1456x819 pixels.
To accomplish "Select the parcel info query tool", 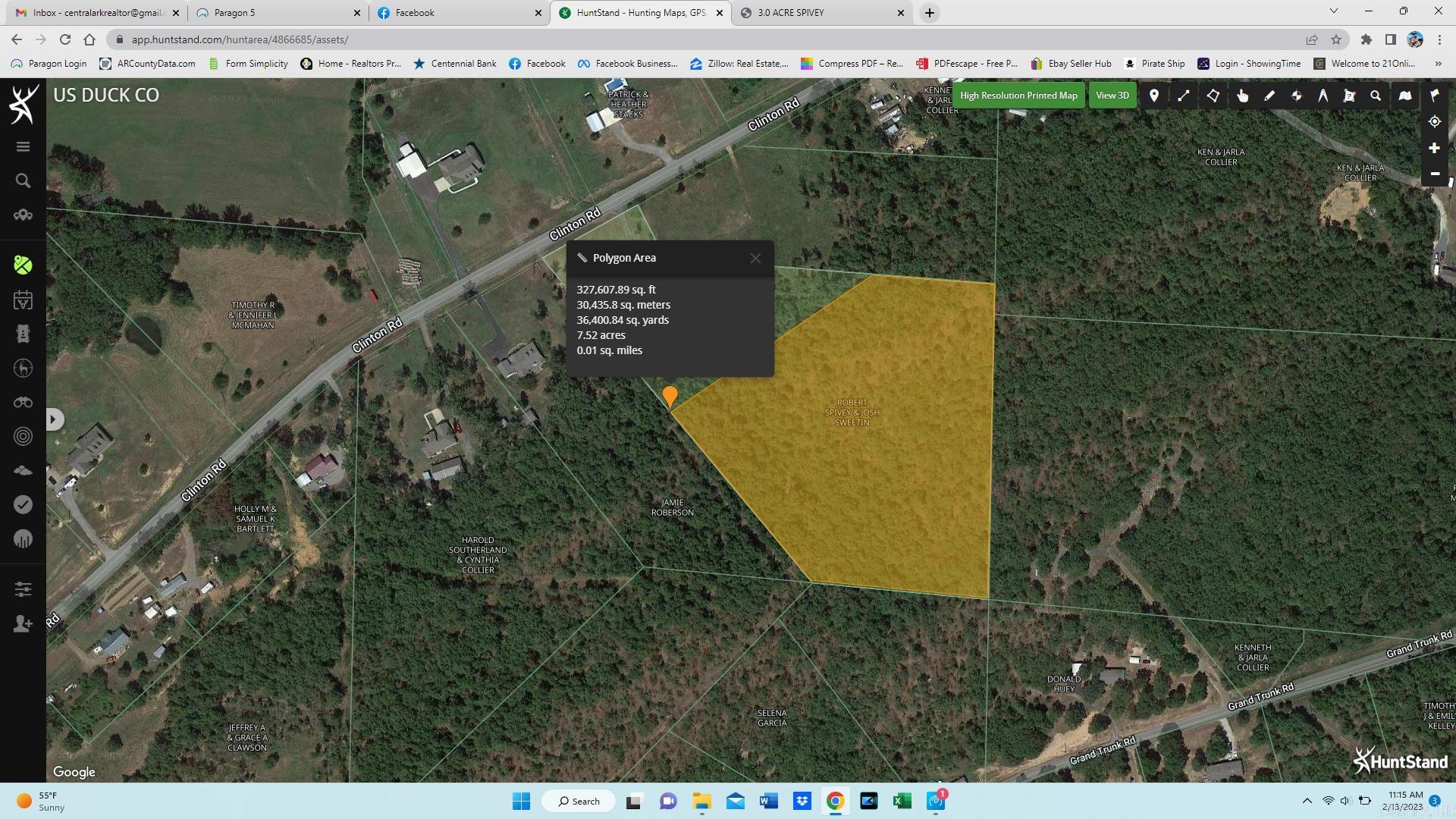I will (1349, 96).
